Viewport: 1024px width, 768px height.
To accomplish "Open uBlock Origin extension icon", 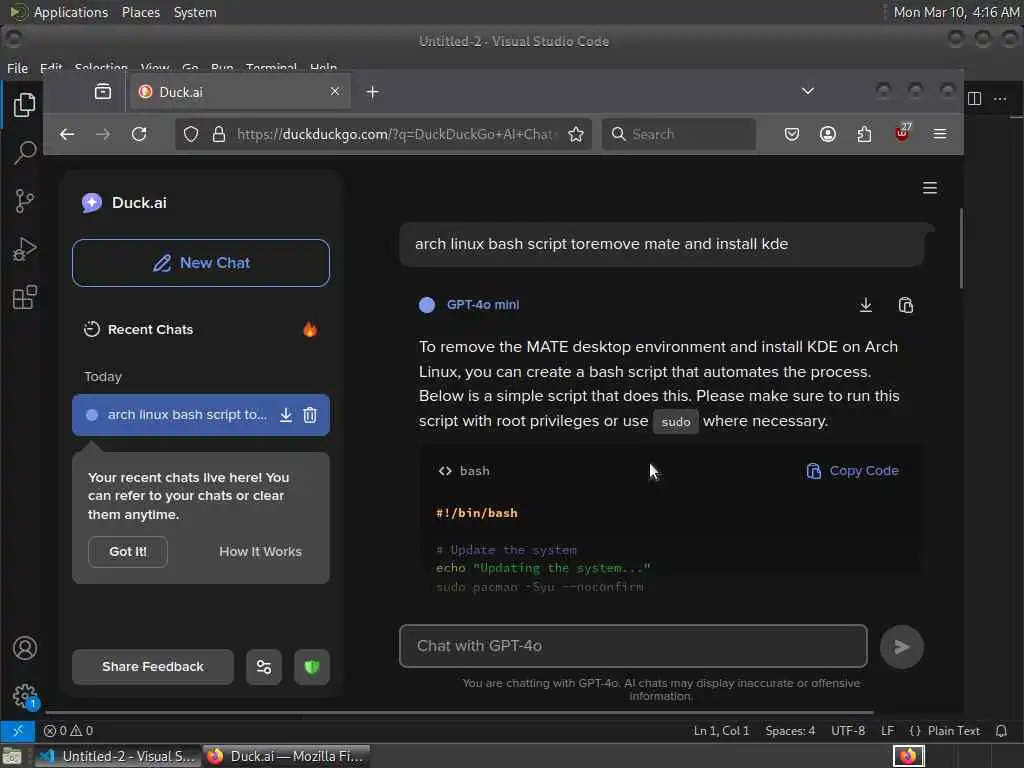I will 902,133.
